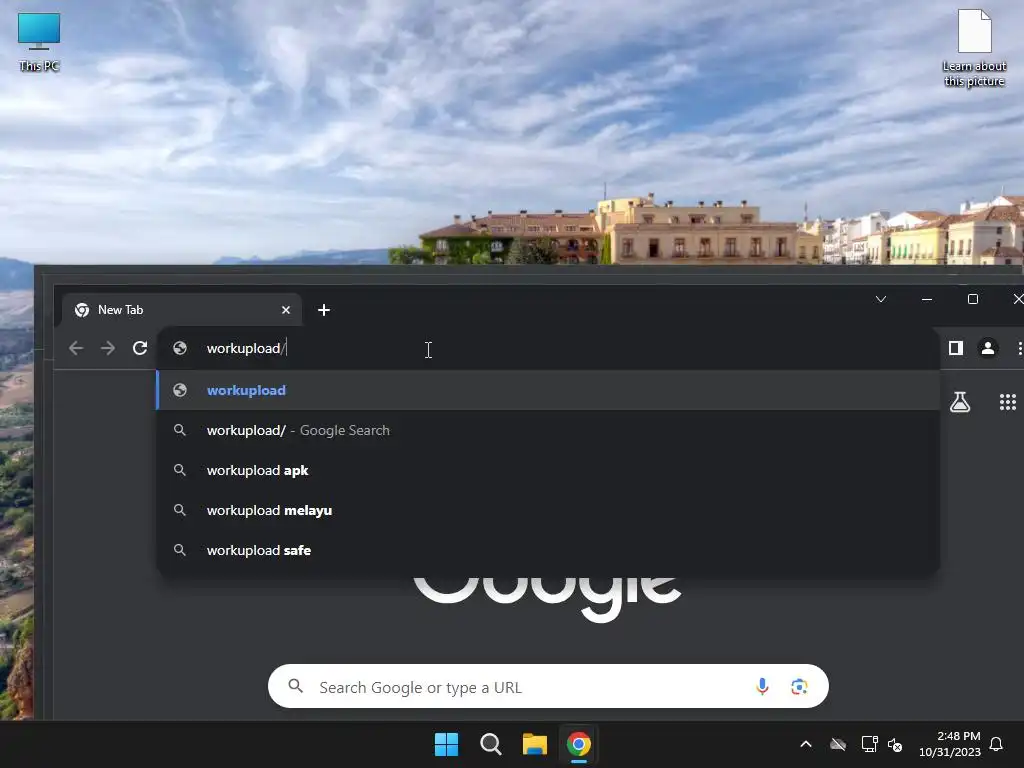Go forward with the forward arrow

(x=108, y=348)
